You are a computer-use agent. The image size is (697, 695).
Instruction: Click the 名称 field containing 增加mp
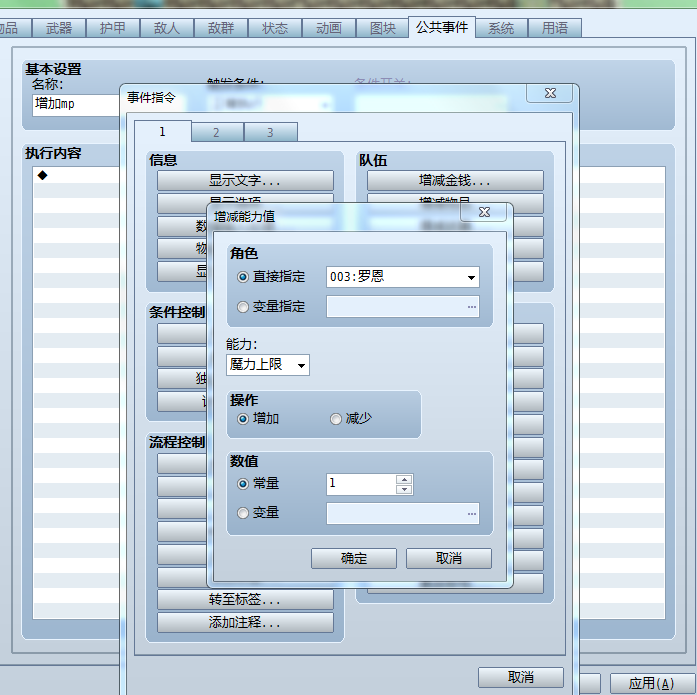76,105
